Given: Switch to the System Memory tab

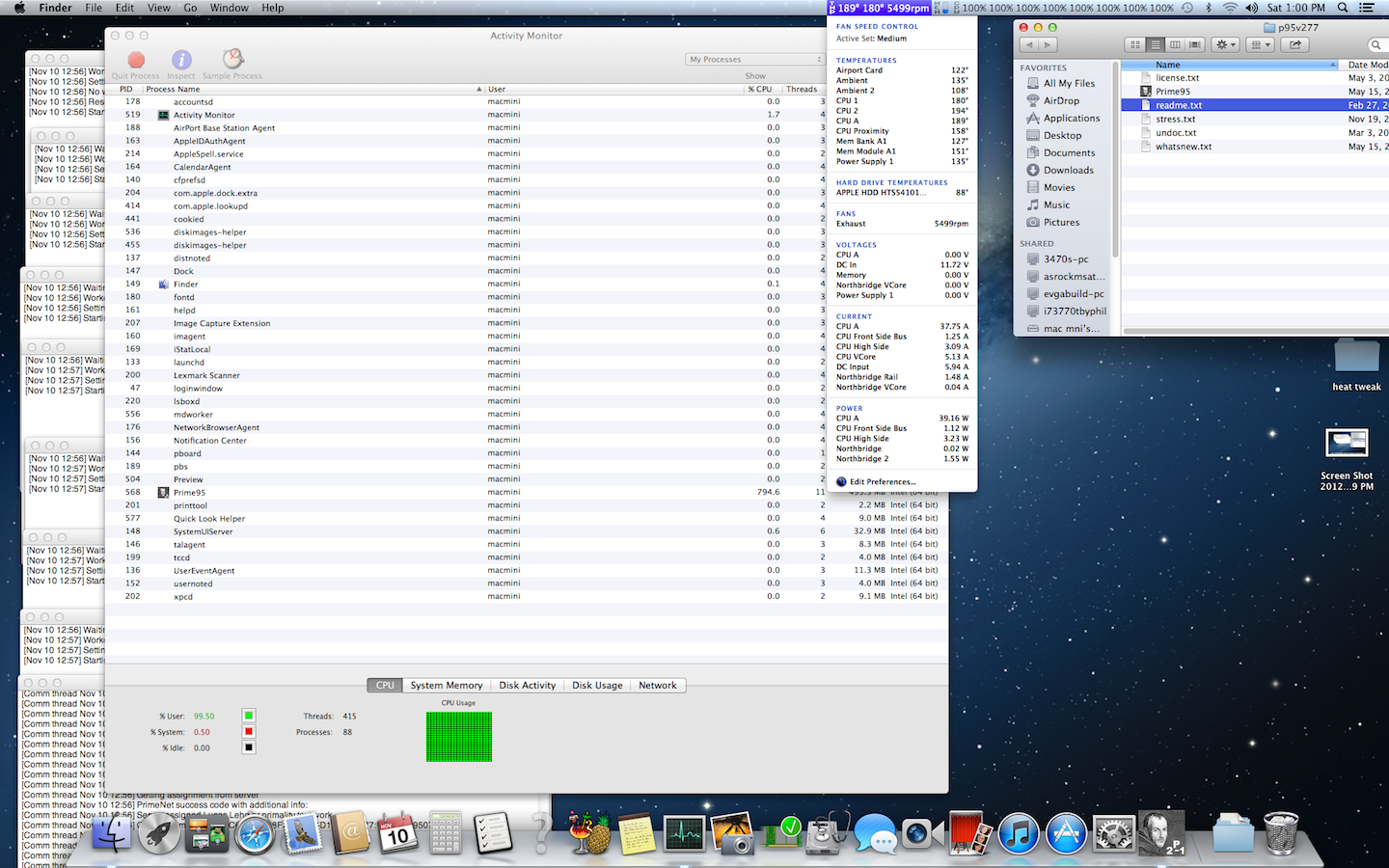Looking at the screenshot, I should tap(446, 686).
